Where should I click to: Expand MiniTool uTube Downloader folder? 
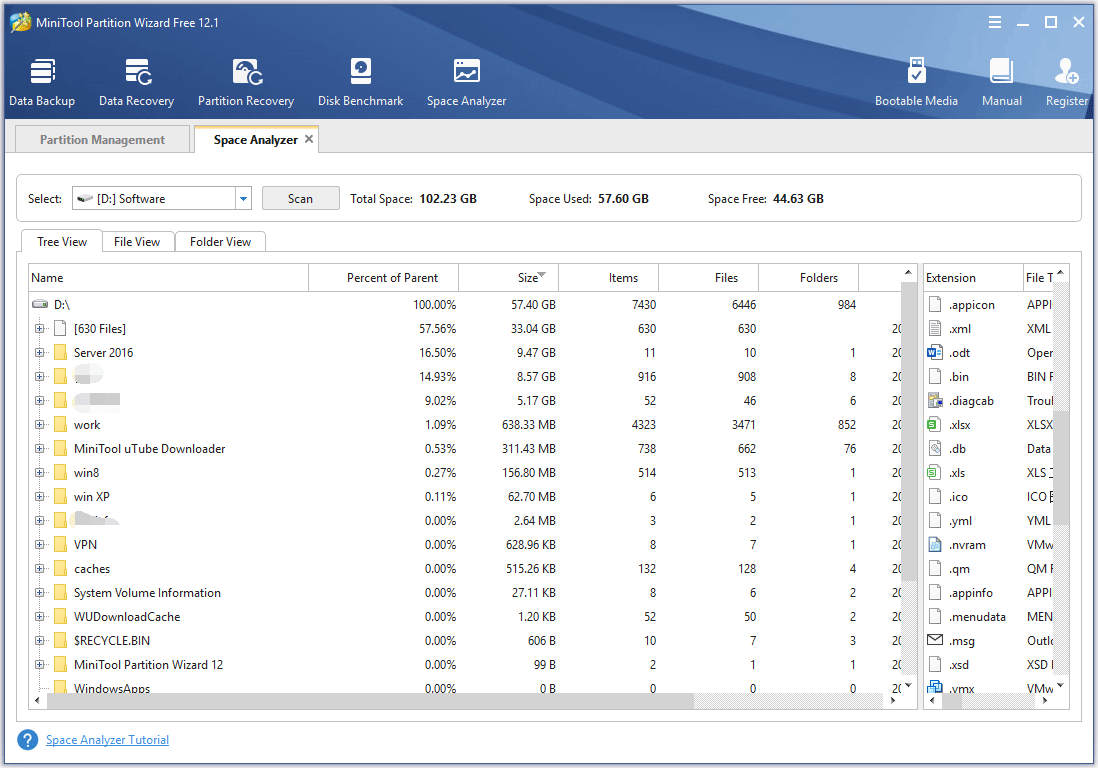(x=39, y=448)
